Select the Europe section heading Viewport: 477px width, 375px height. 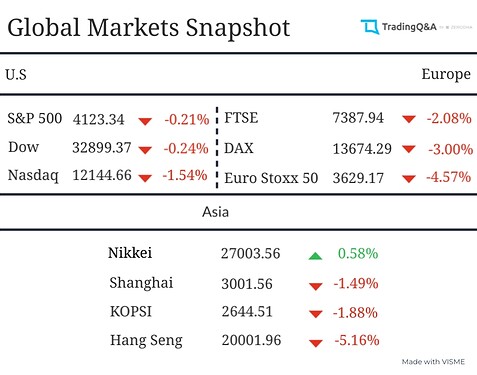[x=446, y=75]
